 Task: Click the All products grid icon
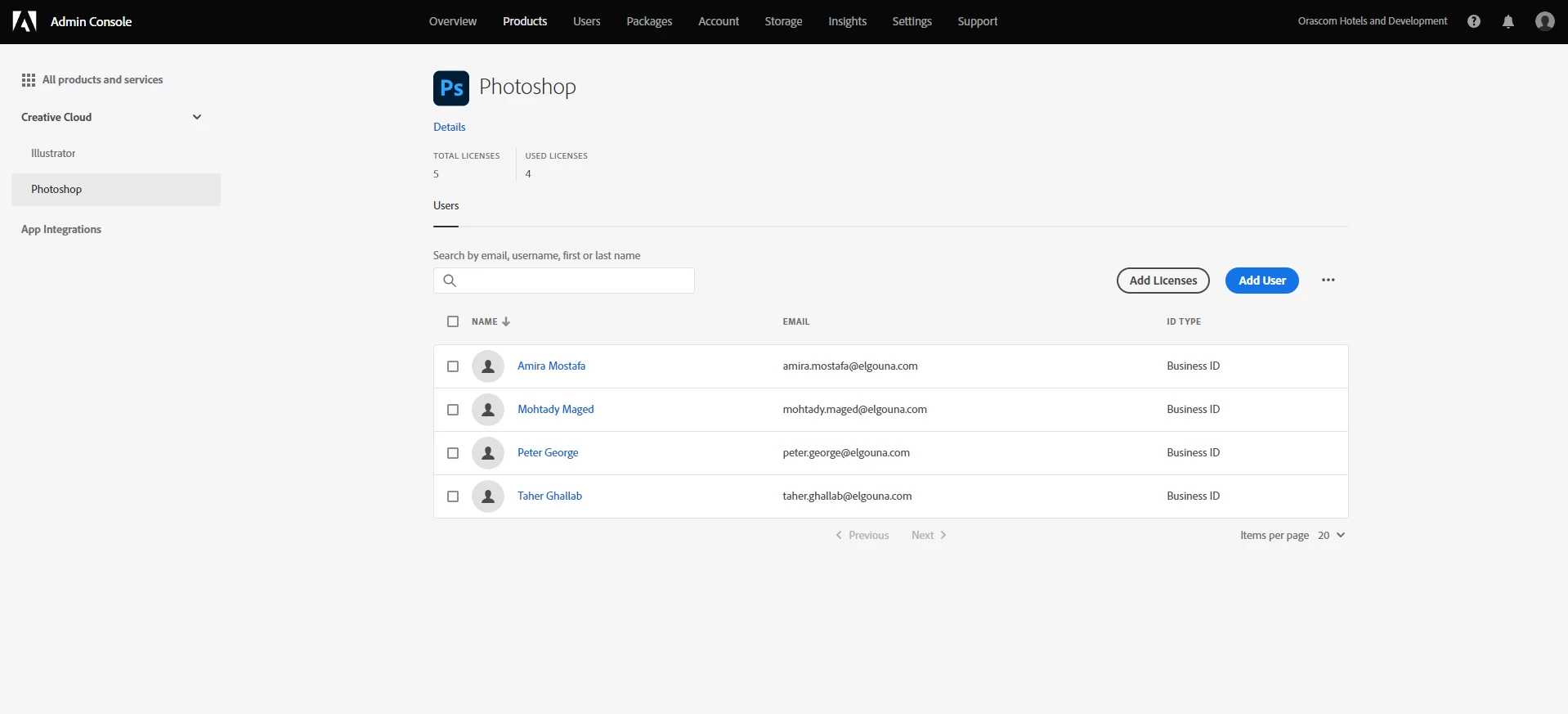click(29, 79)
